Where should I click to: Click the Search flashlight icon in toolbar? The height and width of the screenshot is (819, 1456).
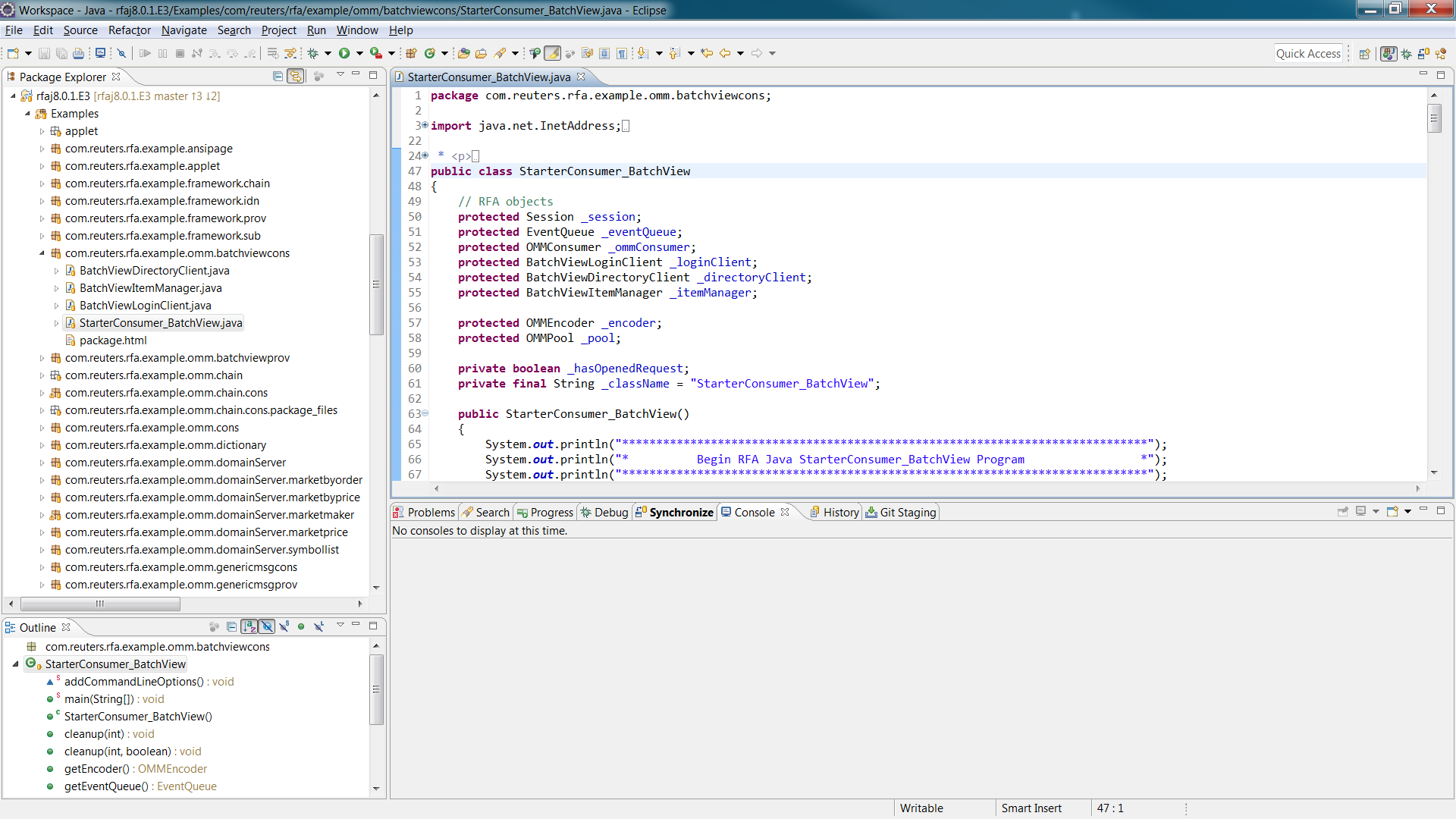(500, 53)
